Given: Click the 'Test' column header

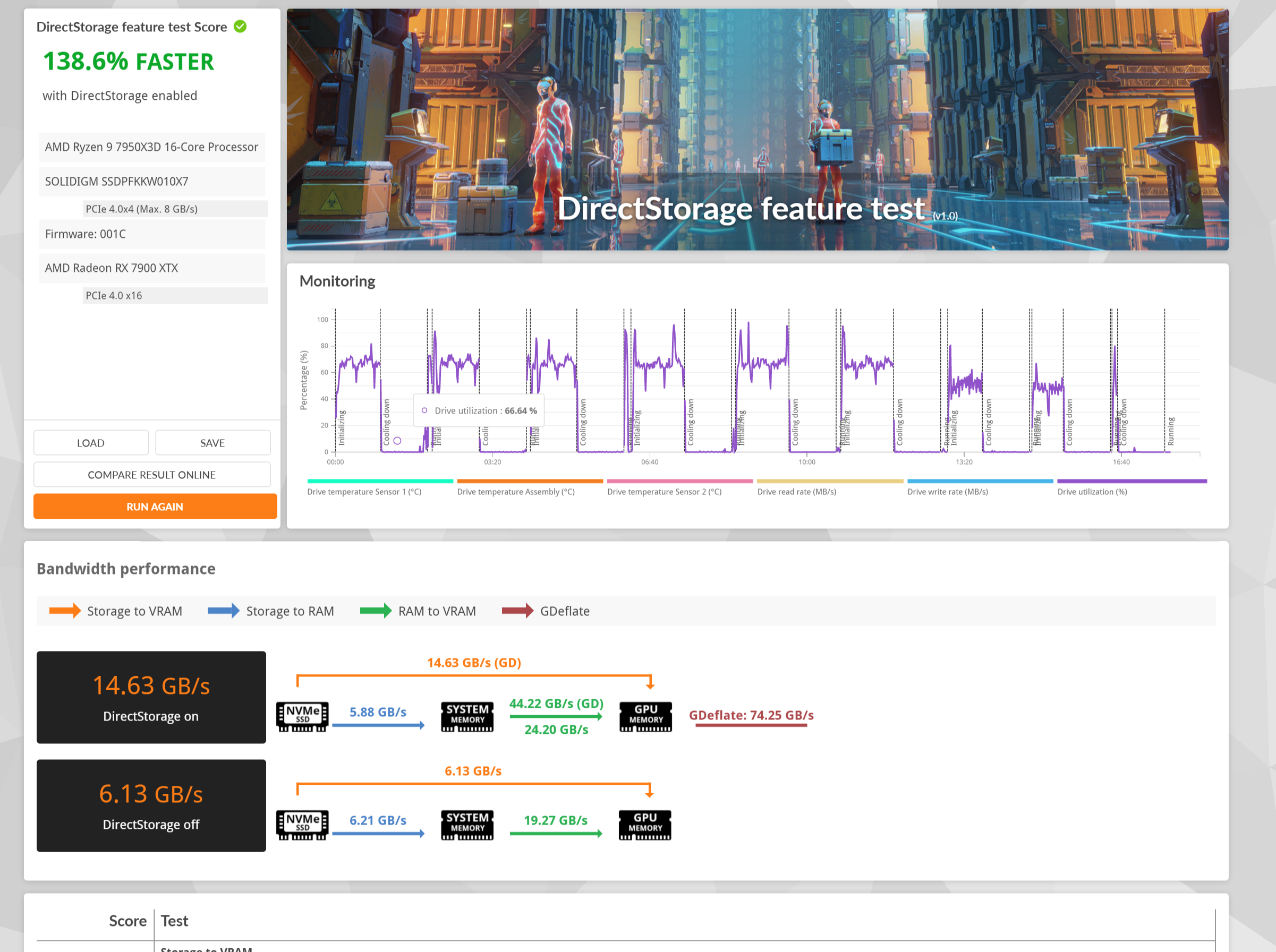Looking at the screenshot, I should (x=175, y=921).
